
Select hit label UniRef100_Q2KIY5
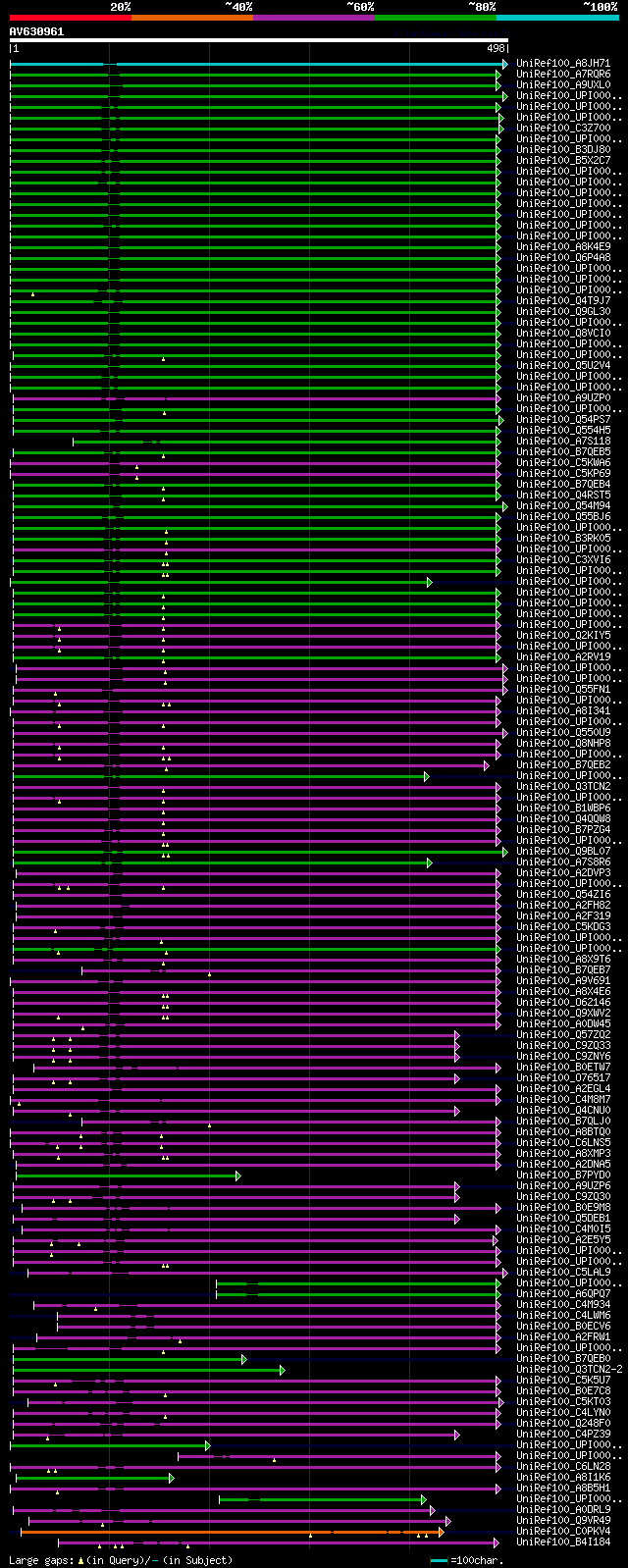point(563,636)
